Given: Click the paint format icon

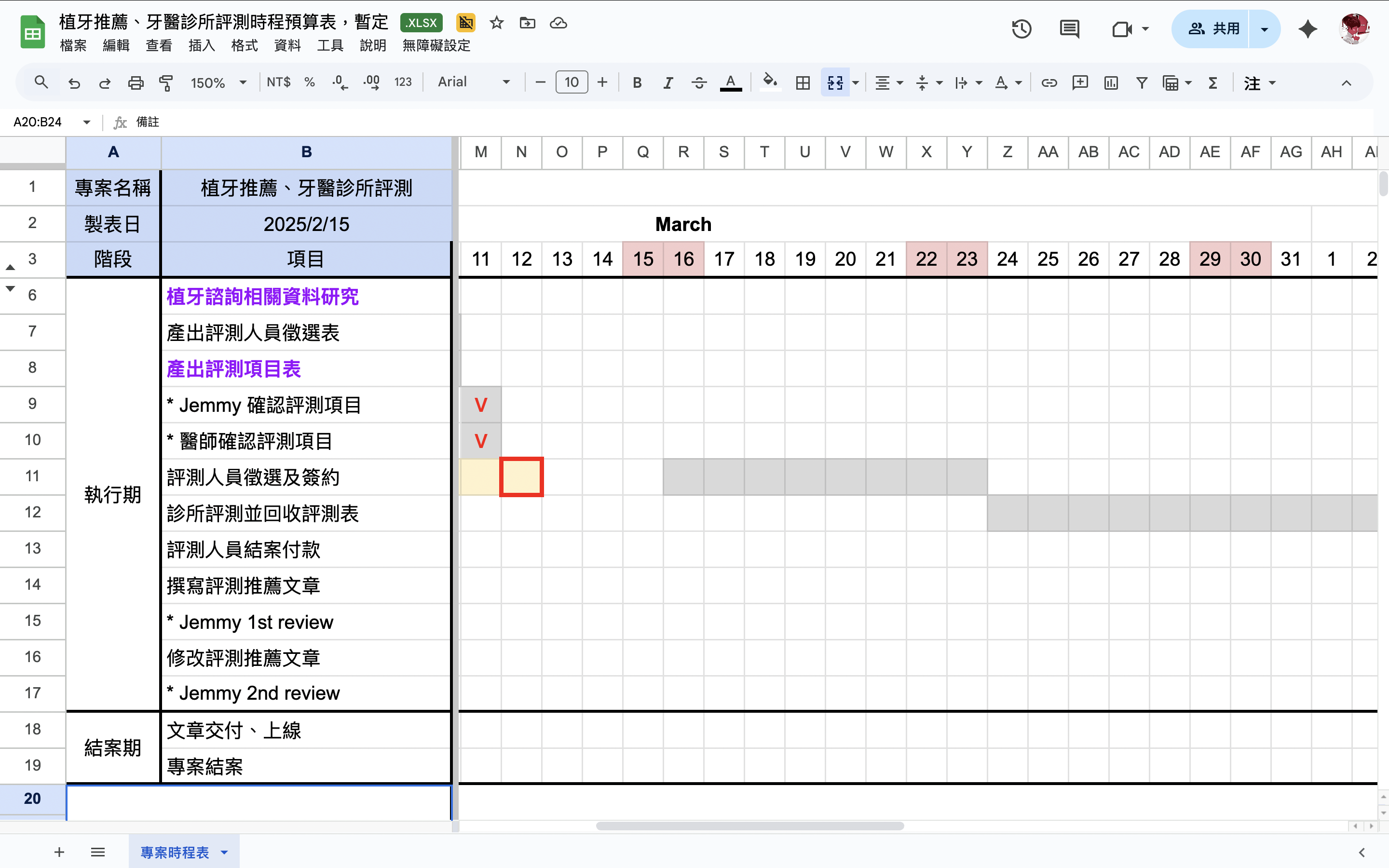Looking at the screenshot, I should tap(166, 82).
